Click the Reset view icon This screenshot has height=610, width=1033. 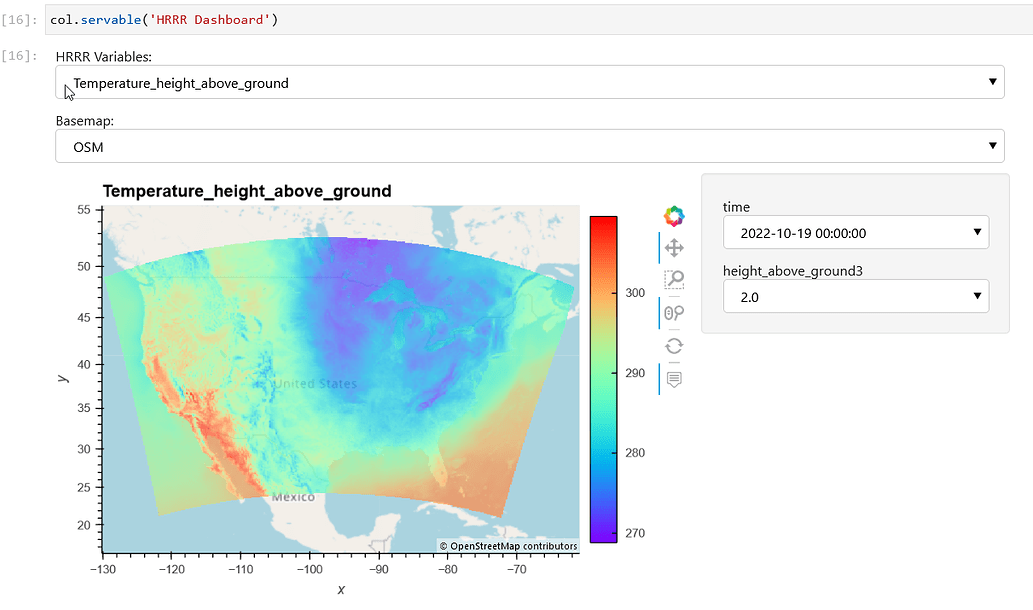pyautogui.click(x=674, y=345)
